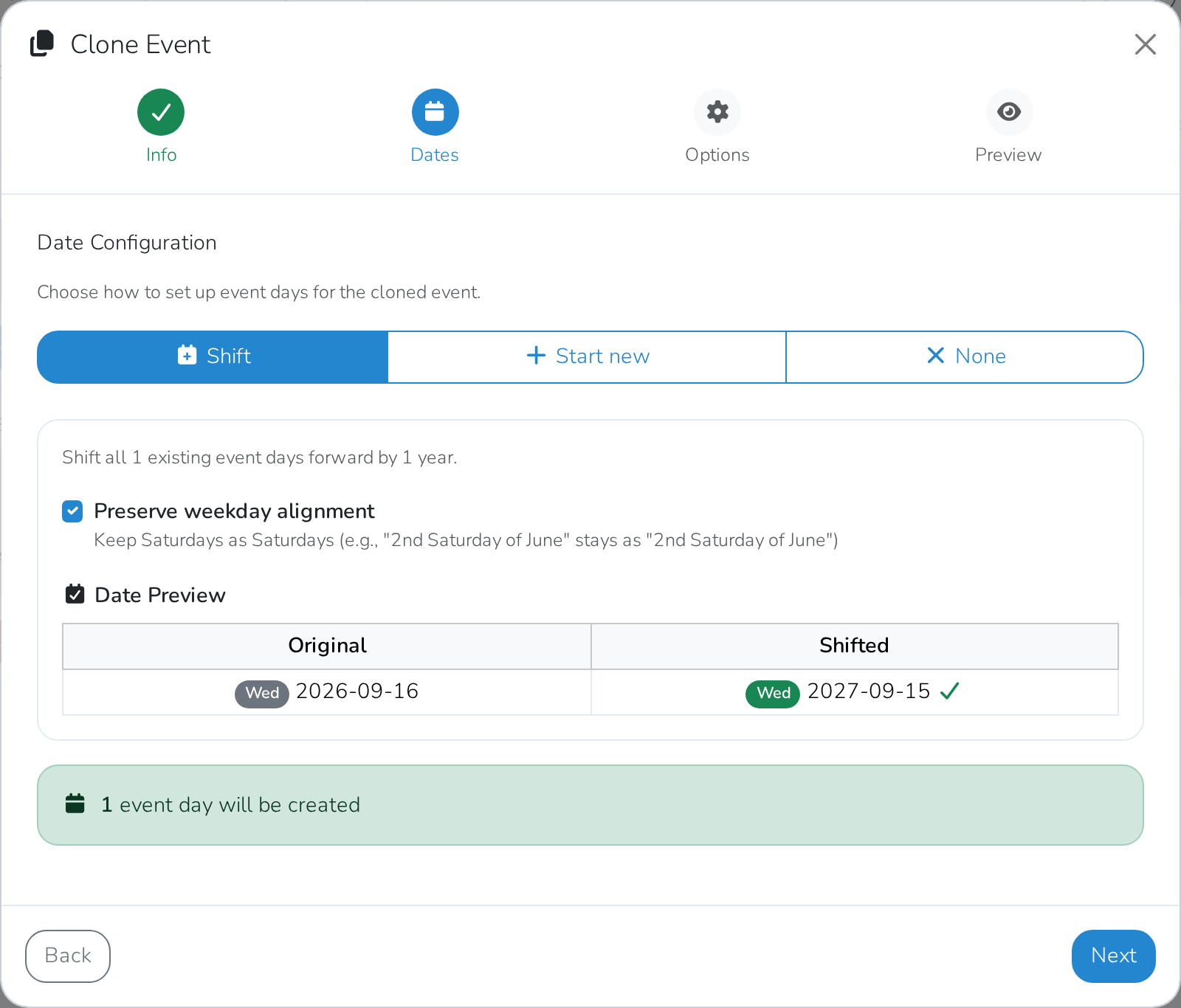1181x1008 pixels.
Task: Click the Preserve weekday alignment label text
Action: click(x=234, y=511)
